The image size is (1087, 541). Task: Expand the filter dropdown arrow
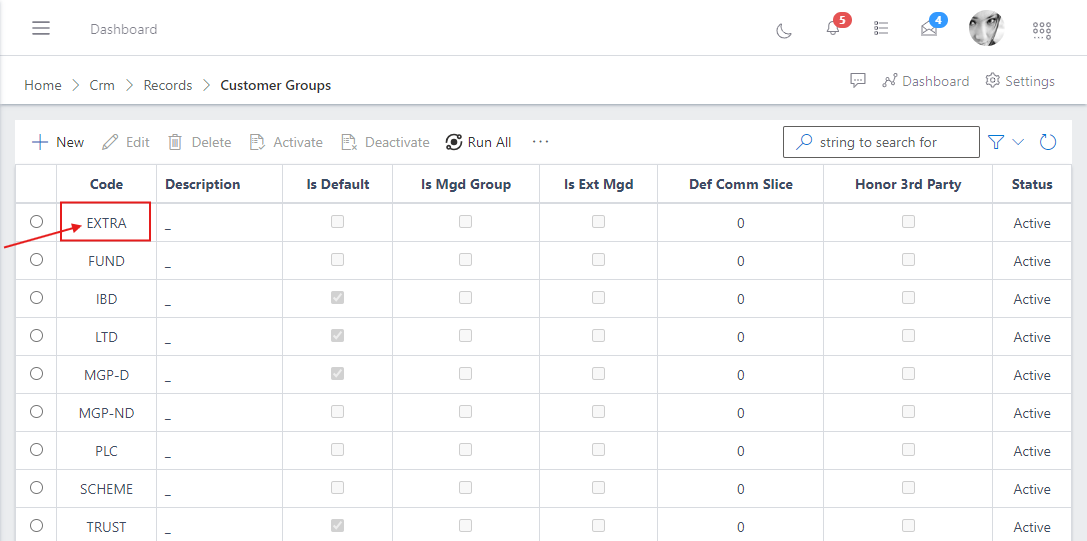(1018, 142)
